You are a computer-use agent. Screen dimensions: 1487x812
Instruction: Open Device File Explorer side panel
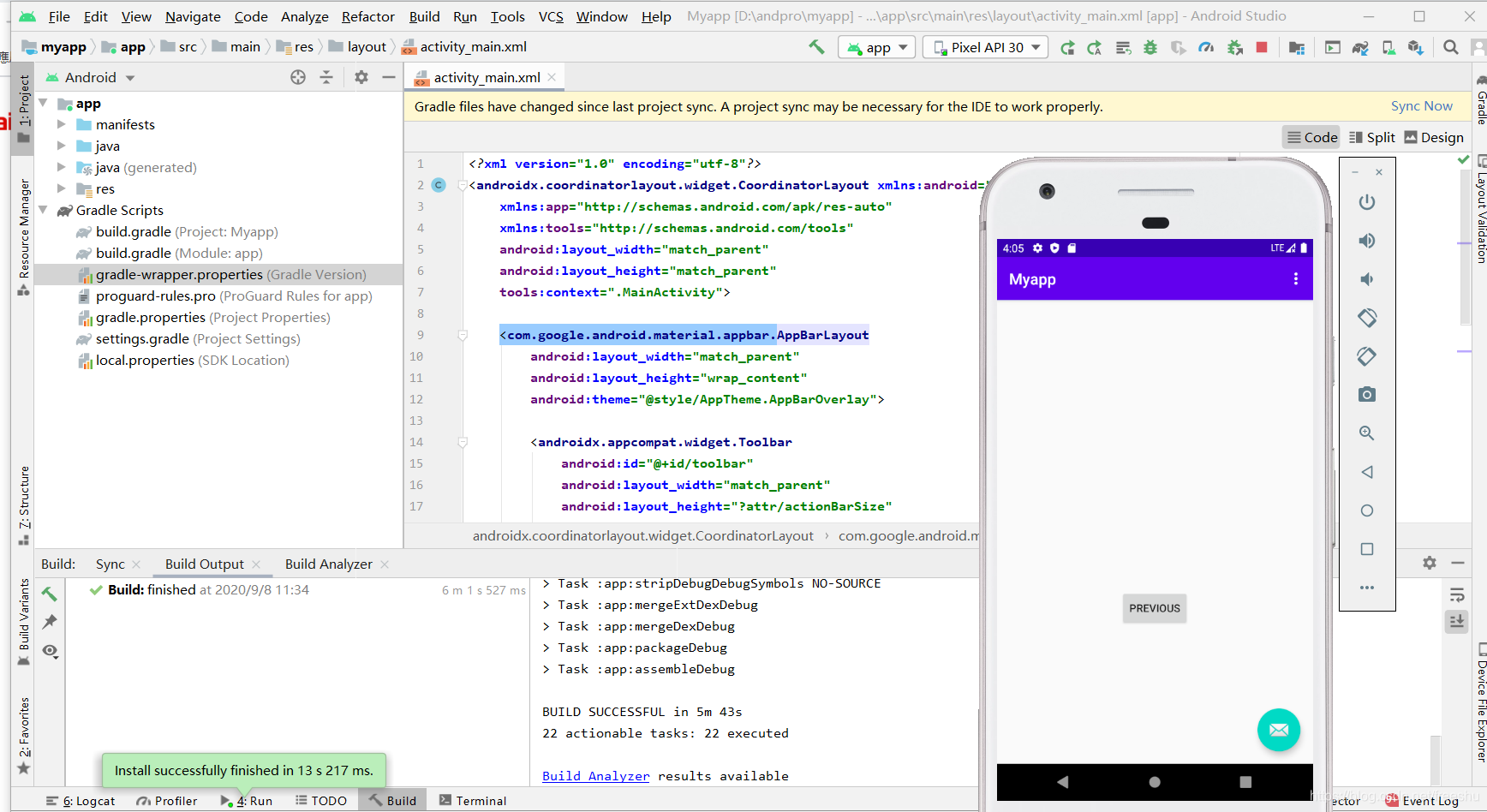tap(1481, 702)
